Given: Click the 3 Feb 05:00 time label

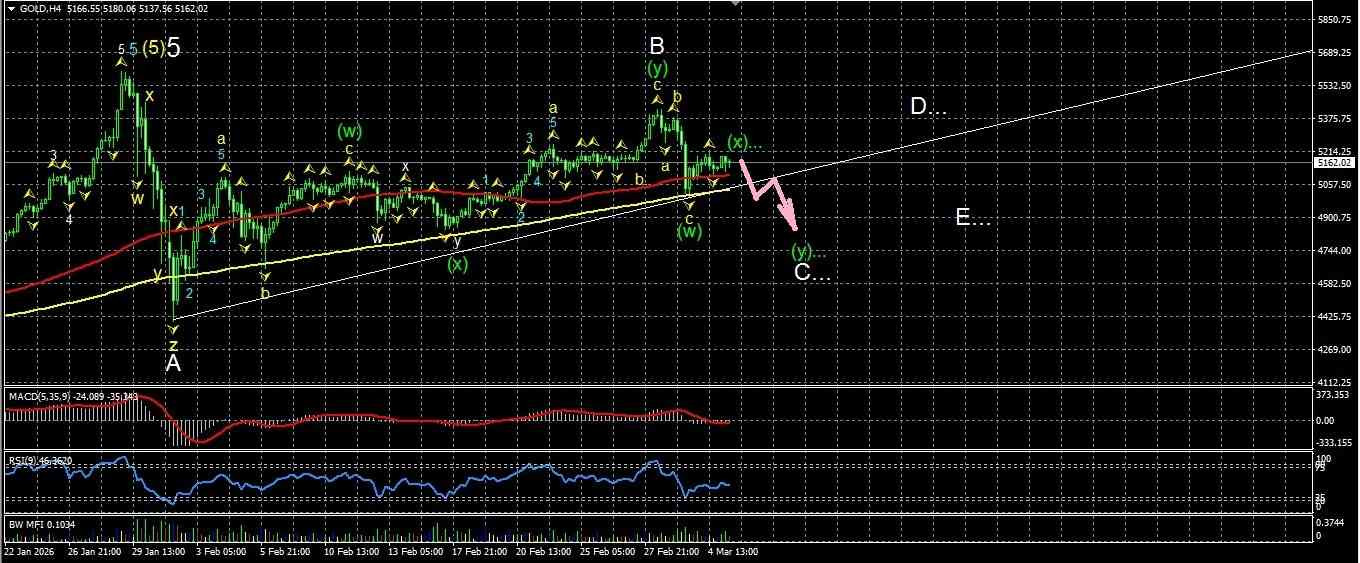Looking at the screenshot, I should coord(222,551).
